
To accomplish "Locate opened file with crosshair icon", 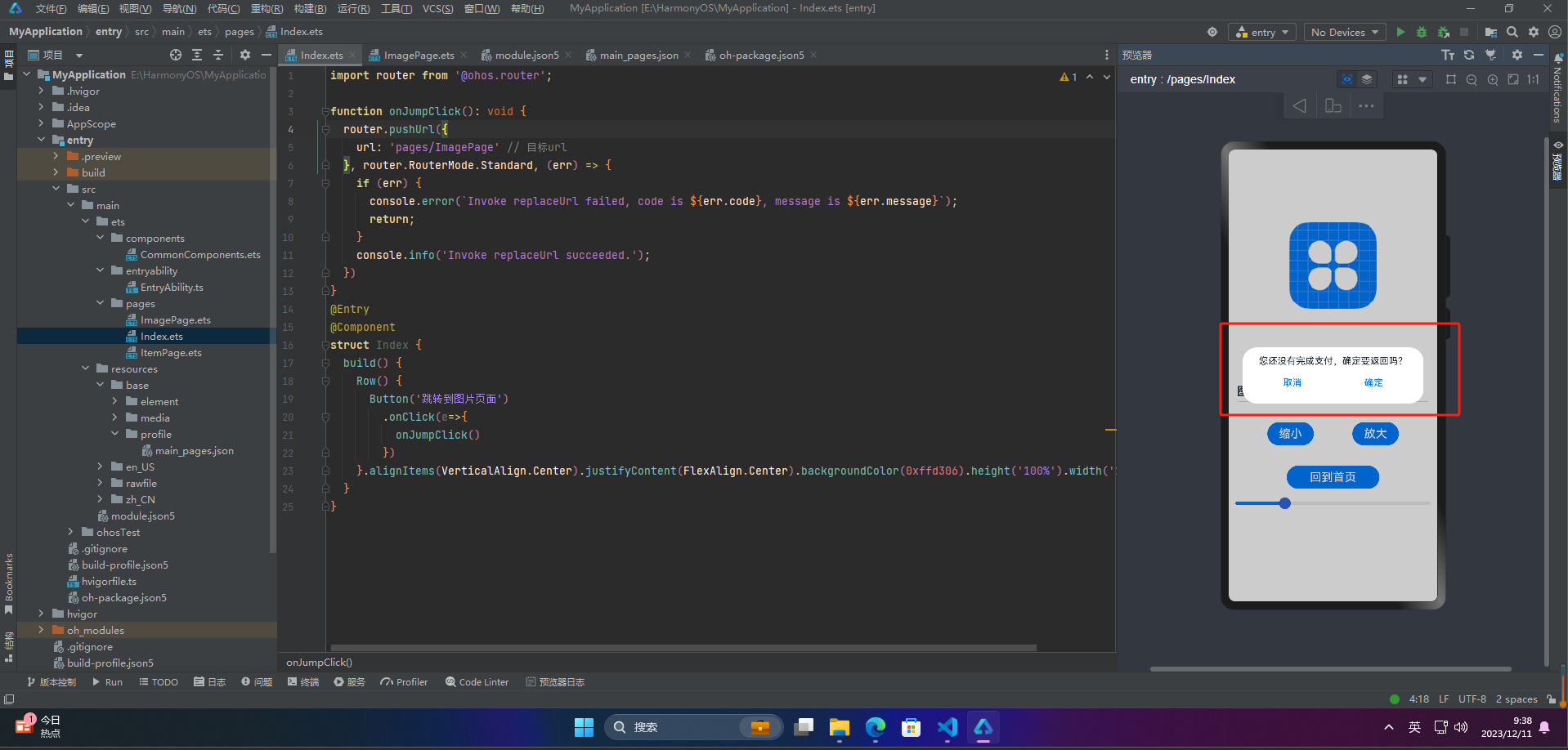I will [x=176, y=55].
